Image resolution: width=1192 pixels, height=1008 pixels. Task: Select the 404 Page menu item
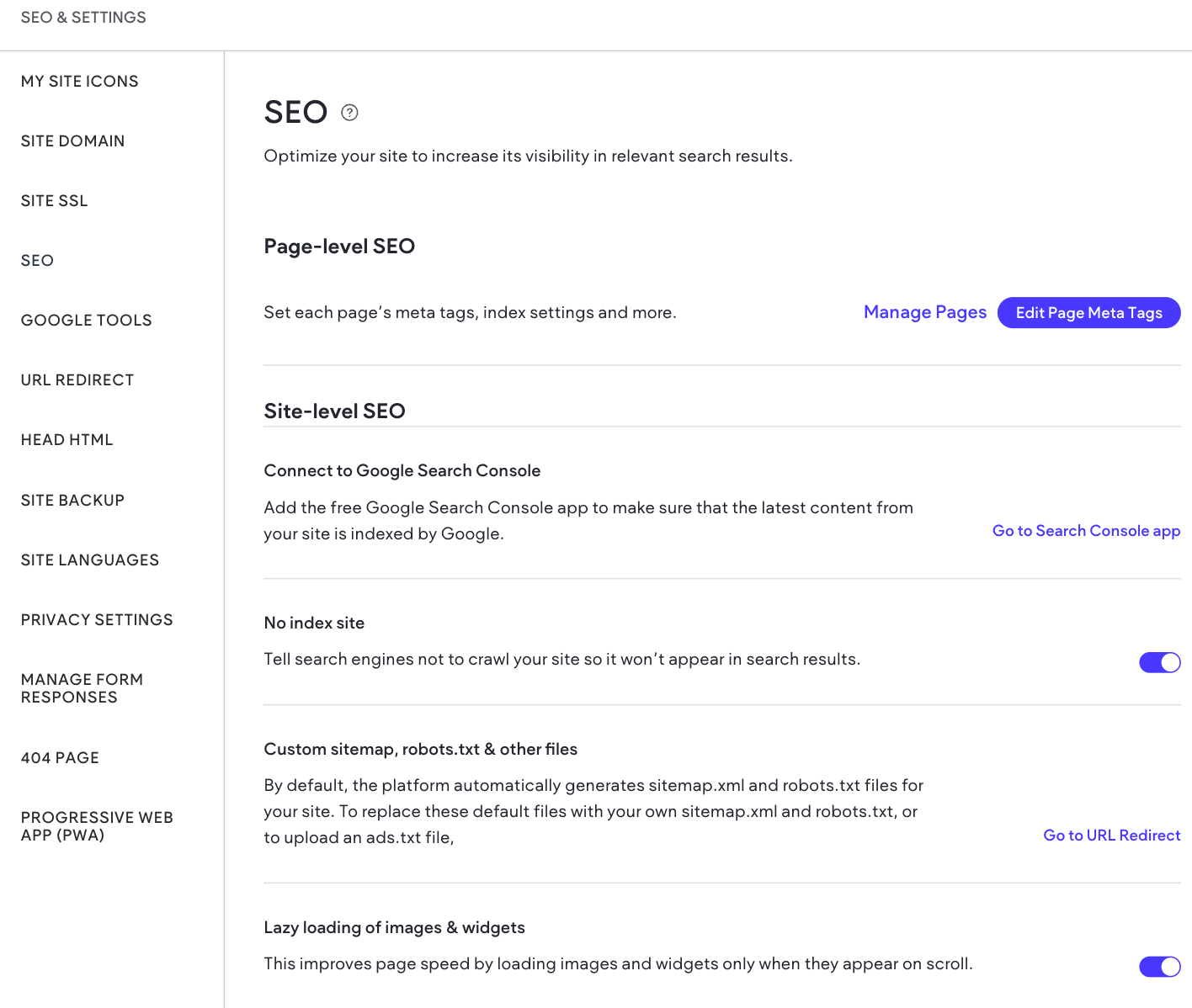[x=61, y=758]
